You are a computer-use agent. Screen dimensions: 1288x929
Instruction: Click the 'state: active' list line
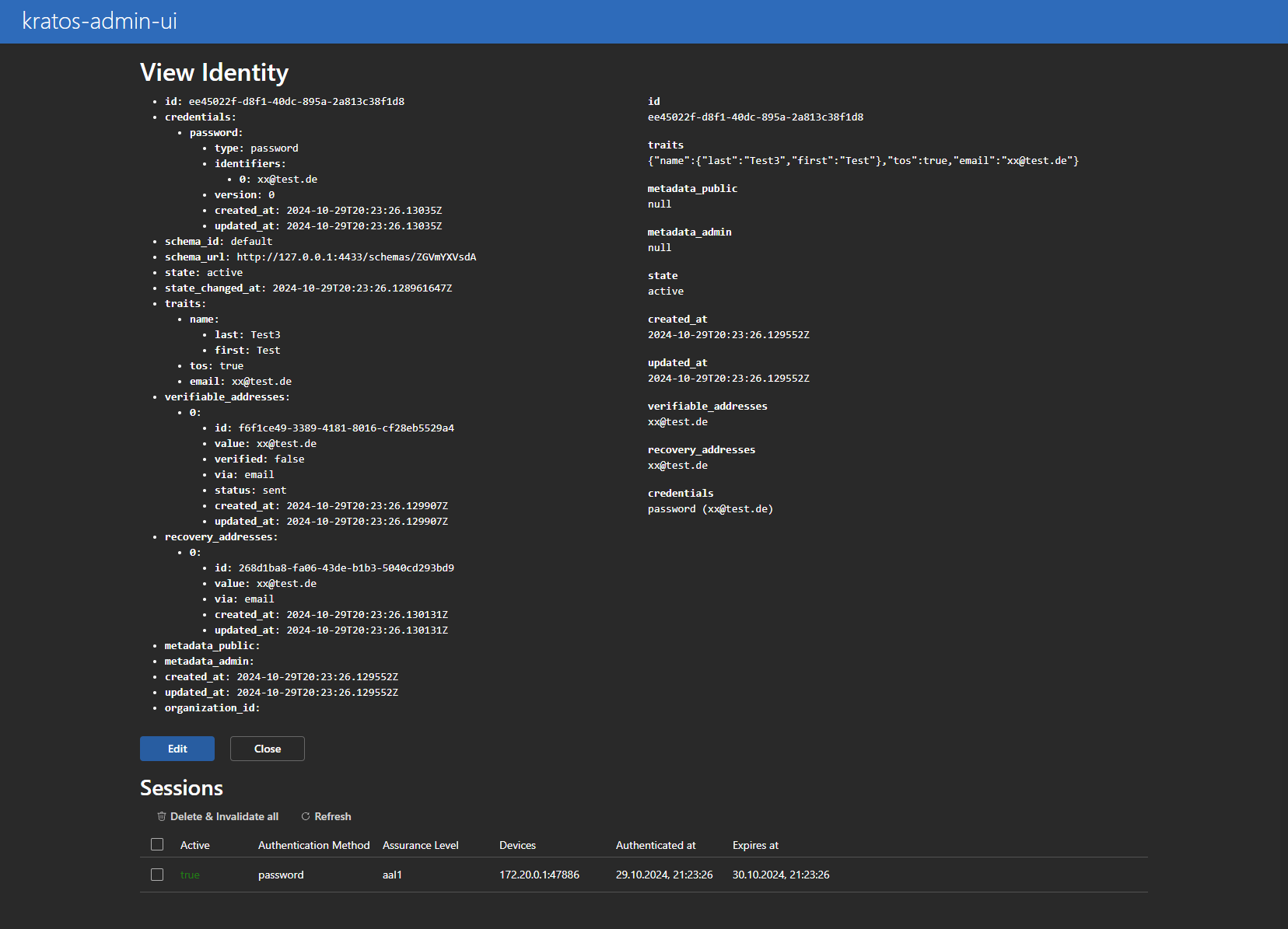click(x=204, y=273)
